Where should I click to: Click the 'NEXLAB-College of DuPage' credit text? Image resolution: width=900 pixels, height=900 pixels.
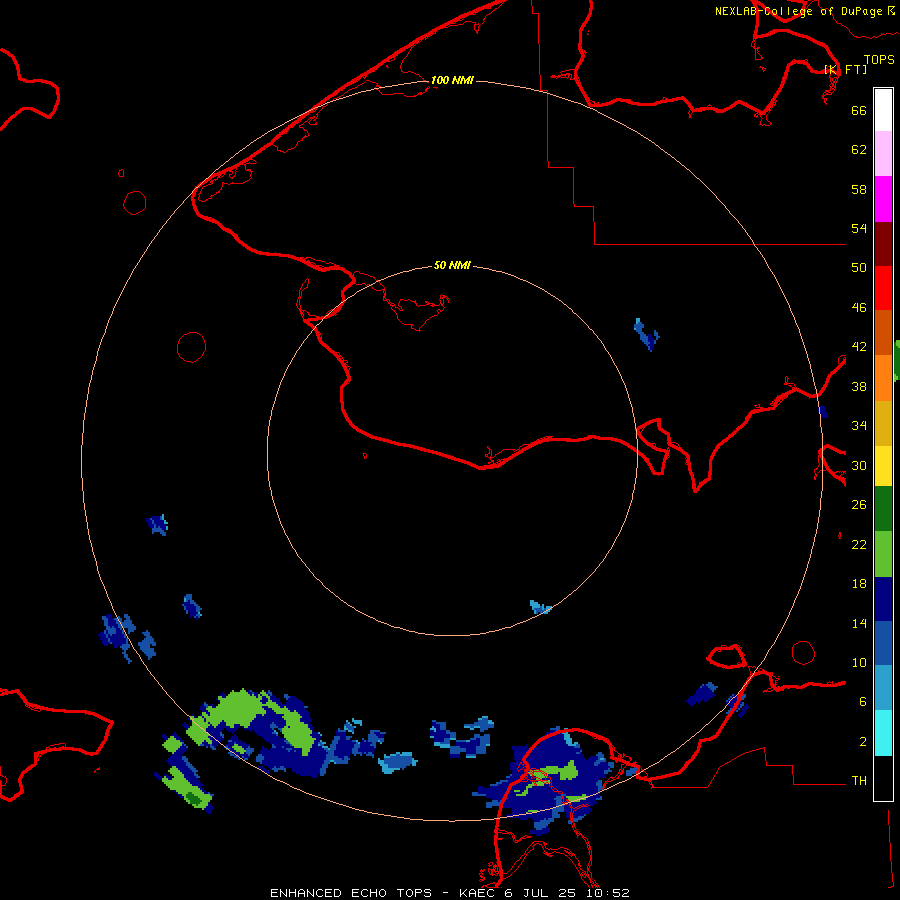[798, 11]
